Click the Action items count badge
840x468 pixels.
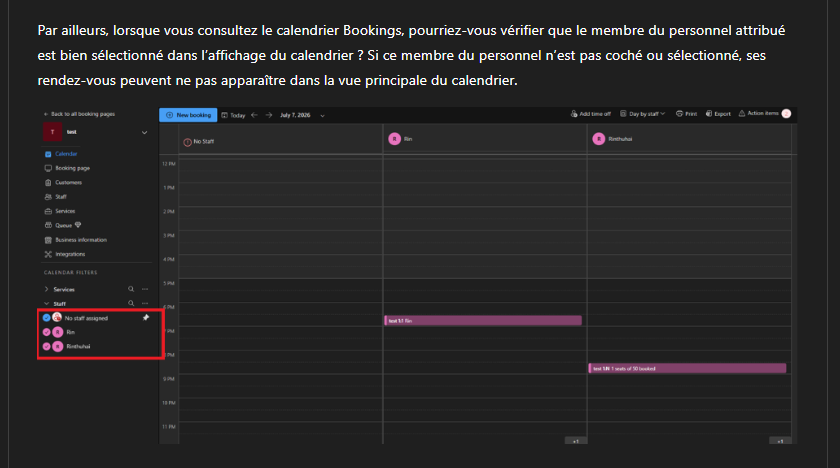coord(786,114)
